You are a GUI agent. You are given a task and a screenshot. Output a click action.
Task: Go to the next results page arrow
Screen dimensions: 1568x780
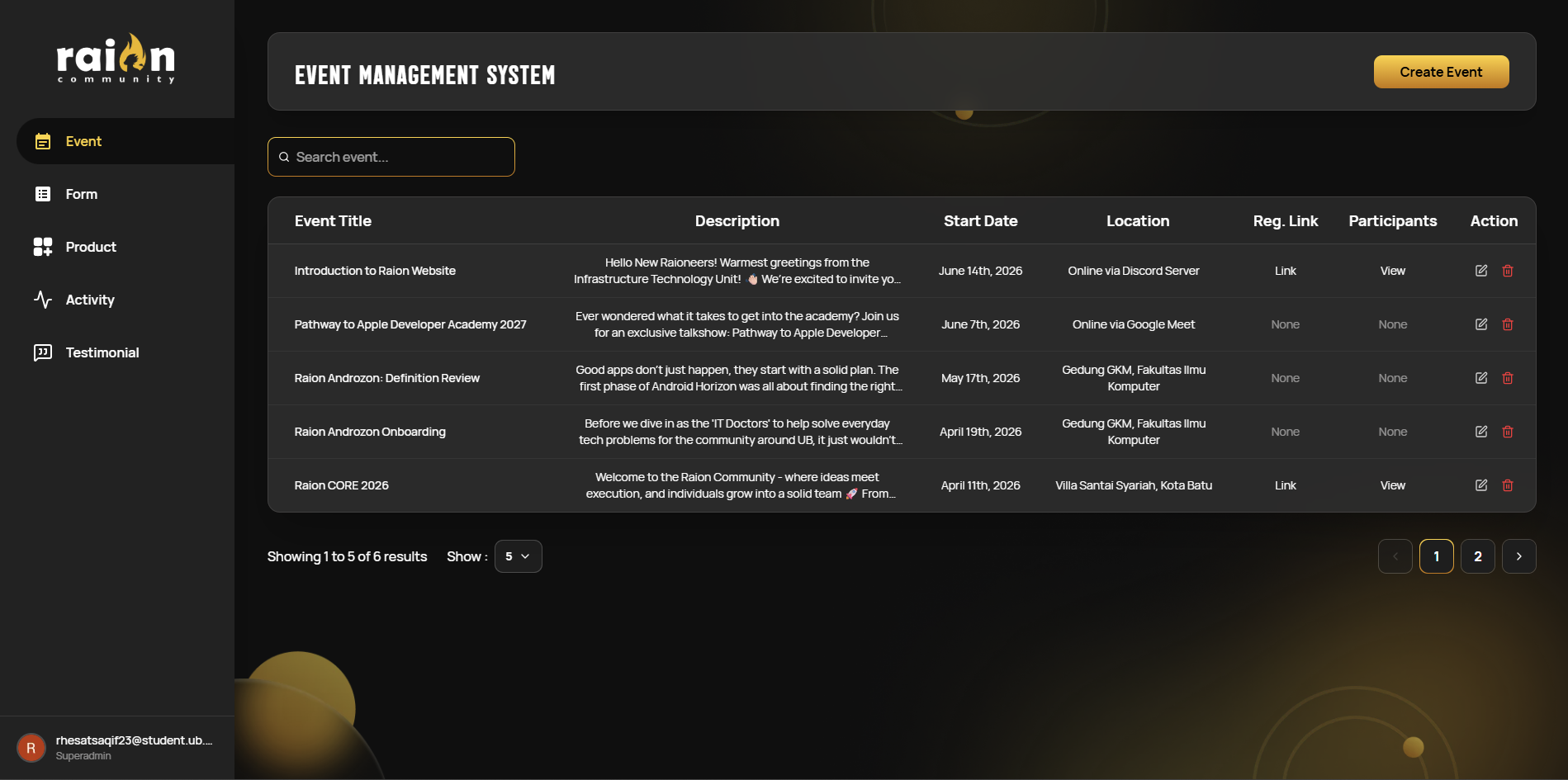1518,556
